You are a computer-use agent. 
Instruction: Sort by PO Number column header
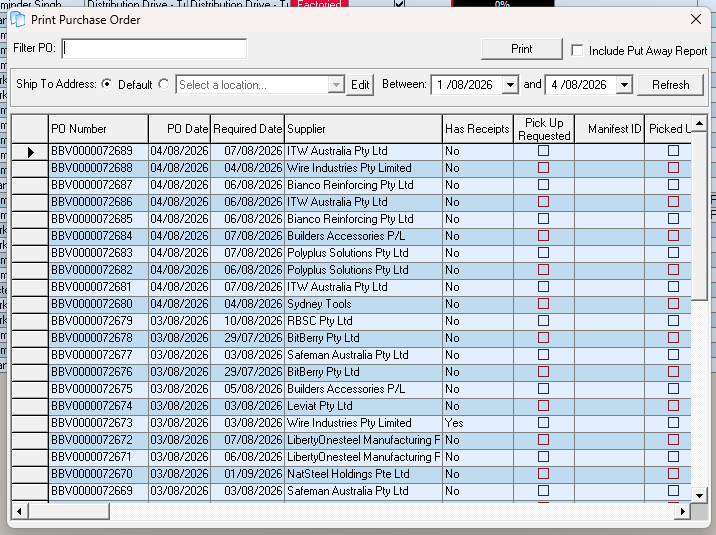[98, 129]
